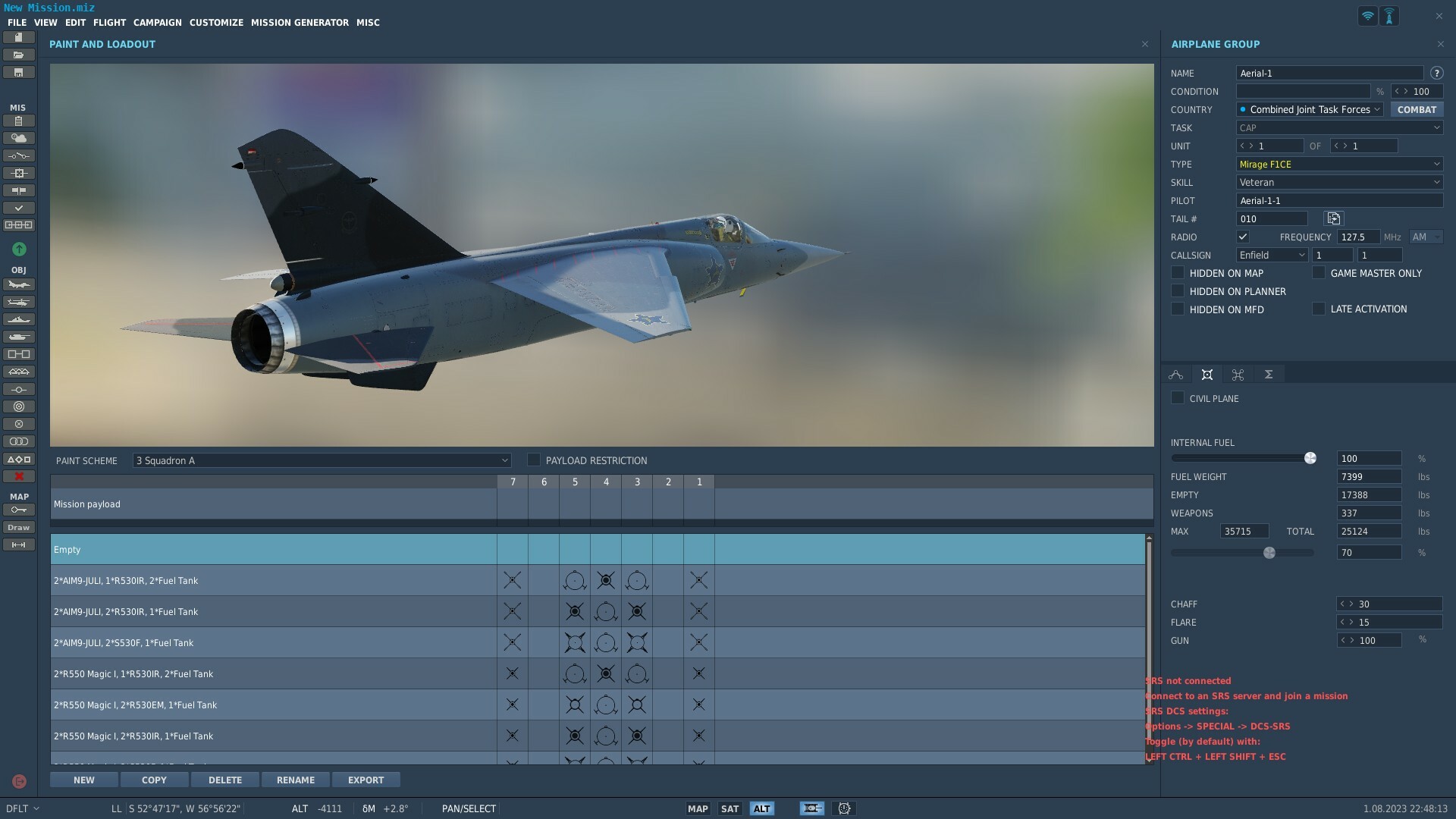Enable HIDDEN ON MAP checkbox
Viewport: 1456px width, 819px height.
point(1178,273)
